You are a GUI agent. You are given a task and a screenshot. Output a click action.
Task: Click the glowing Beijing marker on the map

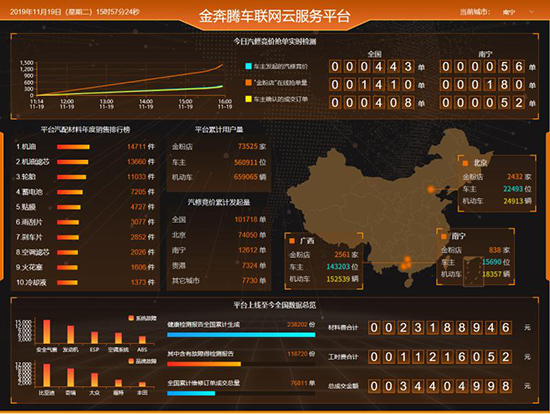(x=431, y=189)
